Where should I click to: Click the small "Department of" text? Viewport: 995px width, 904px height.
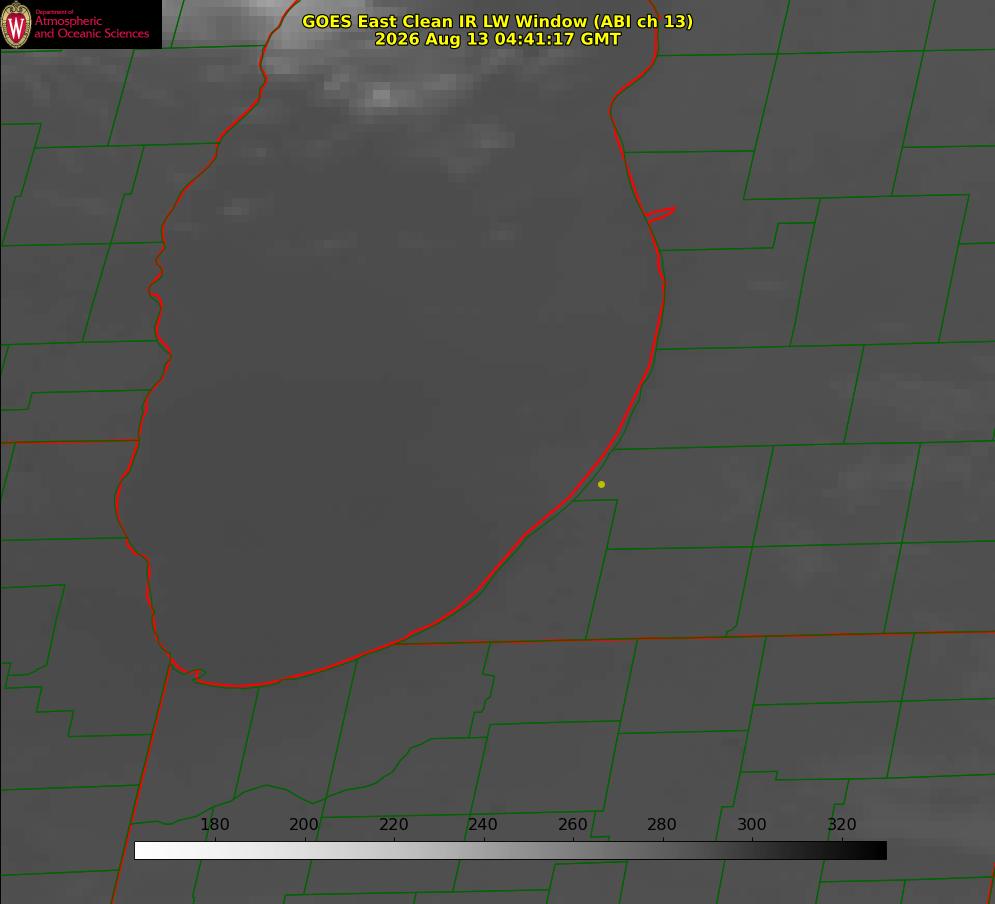pos(54,12)
